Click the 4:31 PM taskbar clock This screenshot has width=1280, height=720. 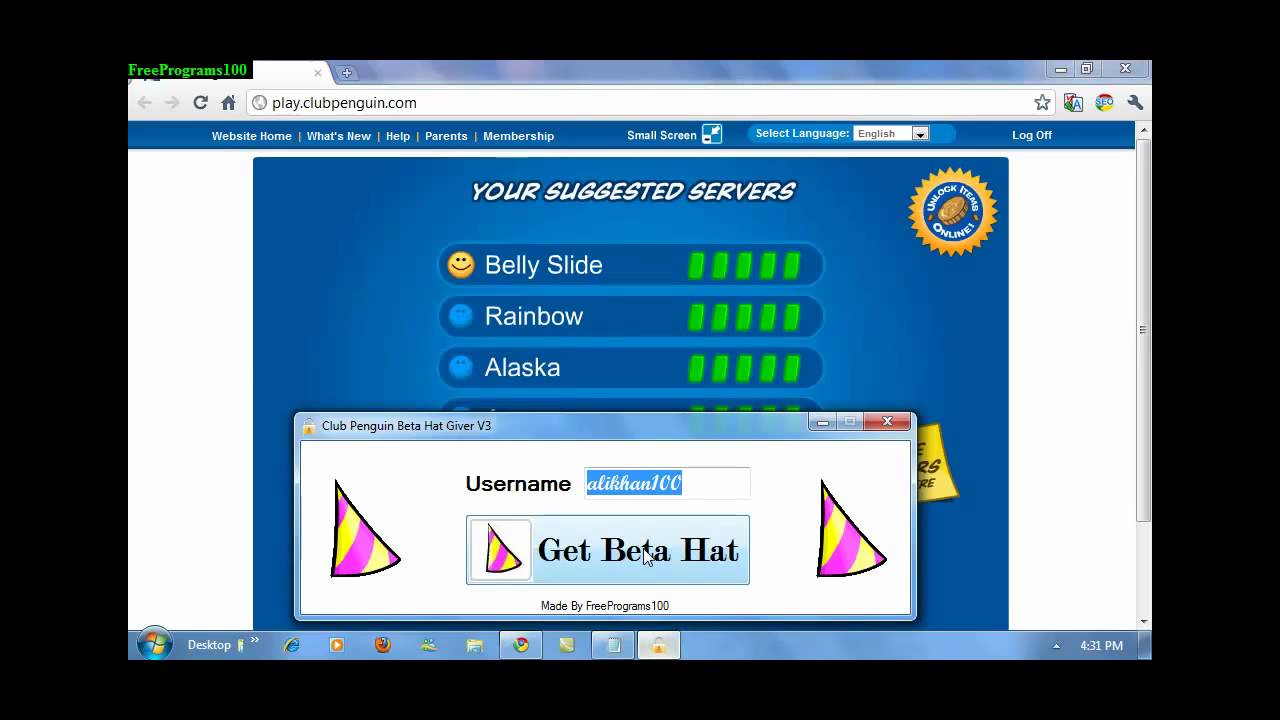click(1101, 646)
